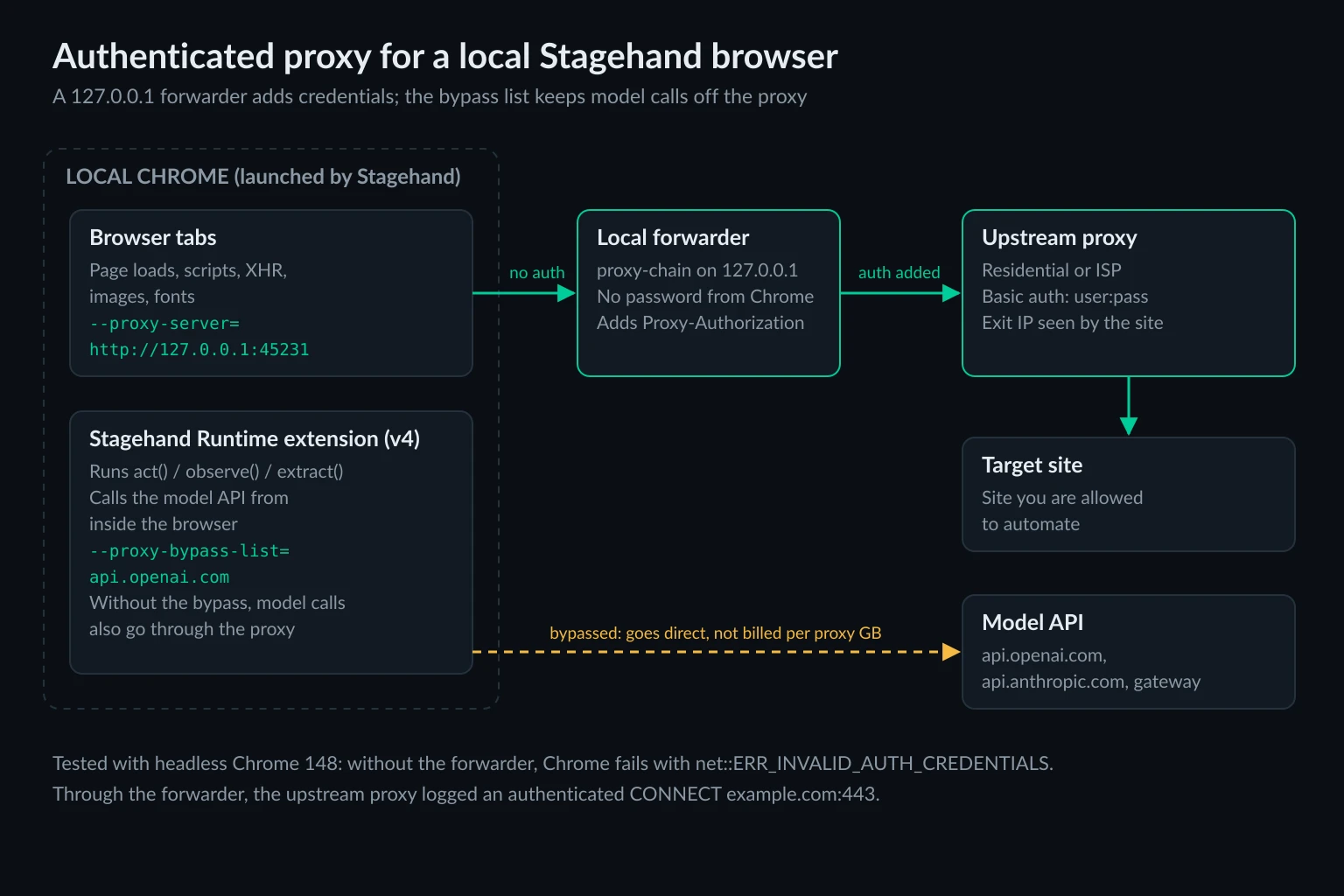The height and width of the screenshot is (896, 1344).
Task: Click the "to automate" line
Action: pos(1031,524)
